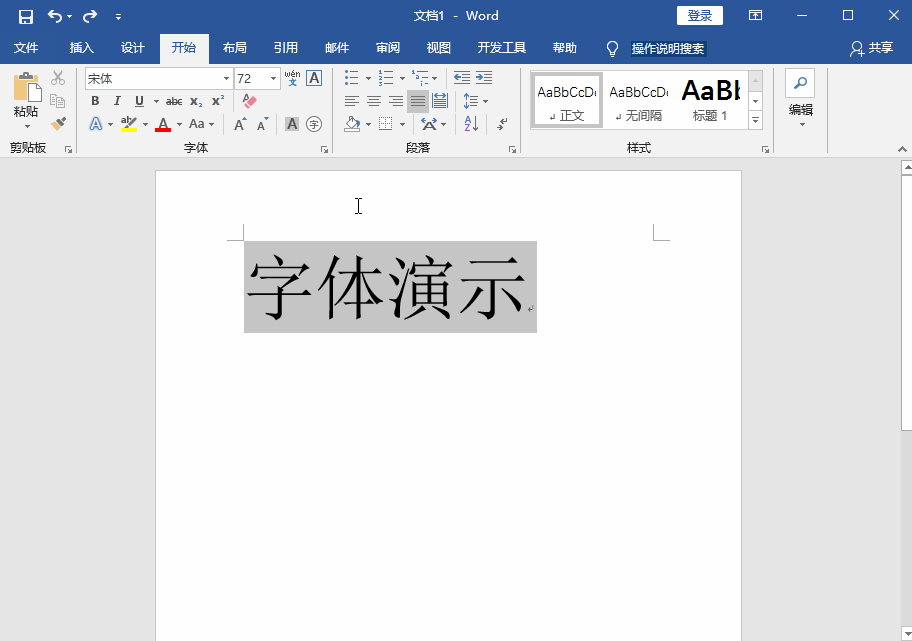Clear all formatting with the eraser icon
The image size is (912, 641).
(x=249, y=100)
